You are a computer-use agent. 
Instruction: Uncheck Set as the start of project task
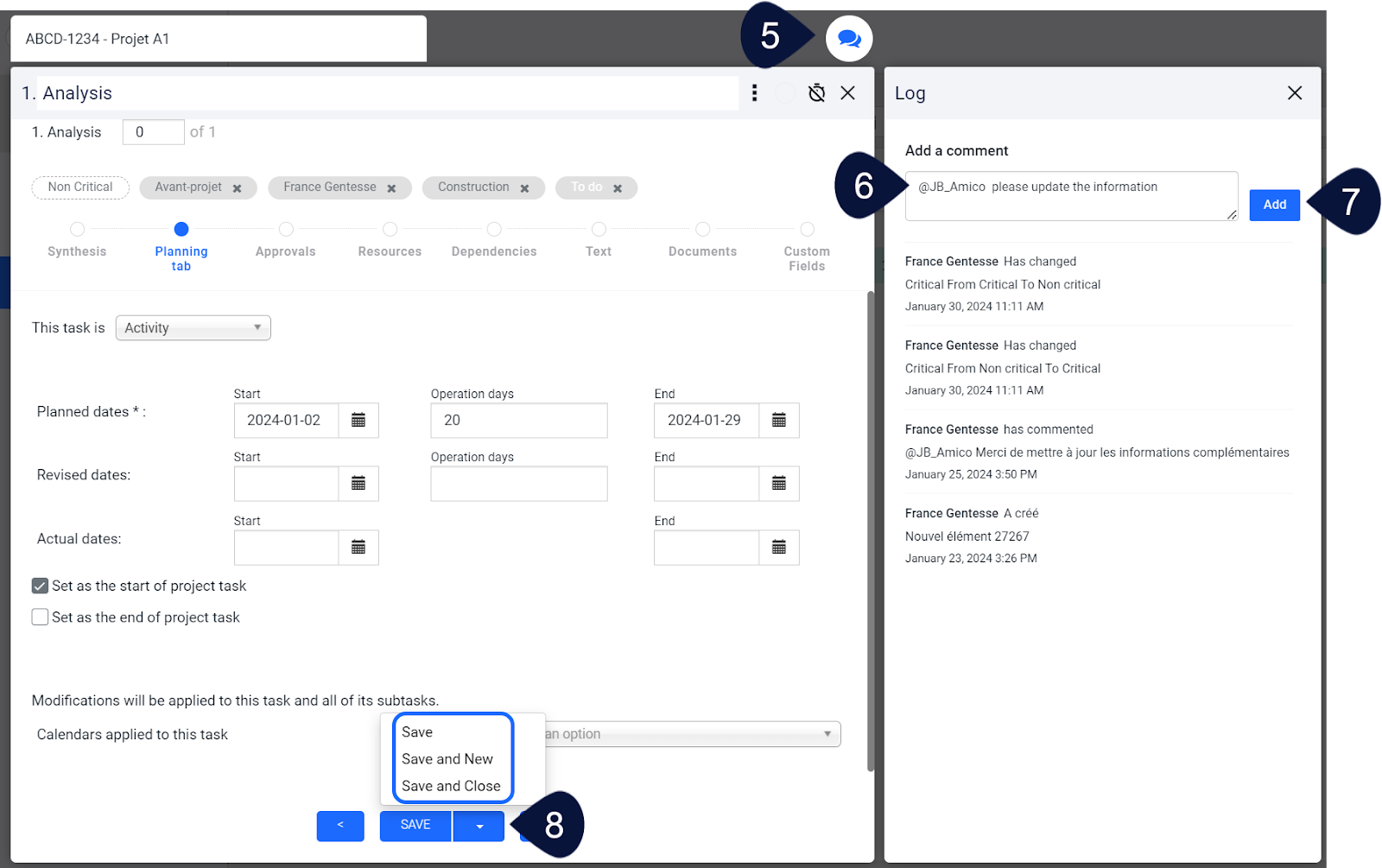[40, 586]
